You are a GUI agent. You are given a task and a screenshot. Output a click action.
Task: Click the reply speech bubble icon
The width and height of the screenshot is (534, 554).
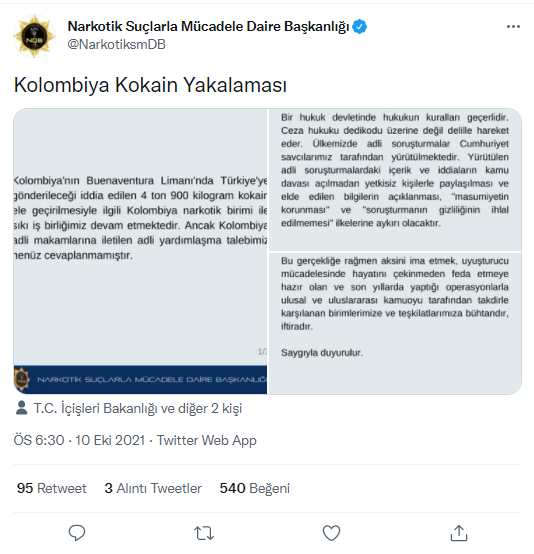click(77, 533)
